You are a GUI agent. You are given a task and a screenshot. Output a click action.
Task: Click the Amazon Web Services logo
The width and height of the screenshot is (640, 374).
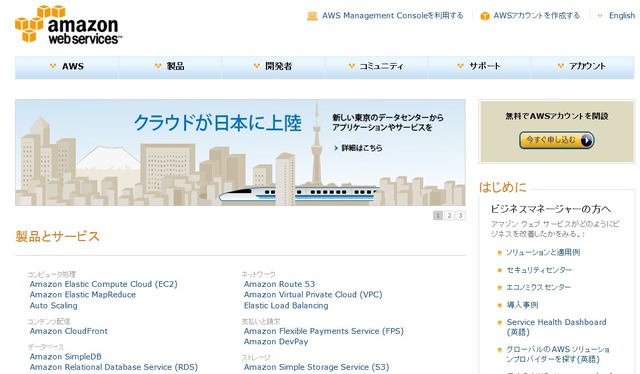point(68,24)
